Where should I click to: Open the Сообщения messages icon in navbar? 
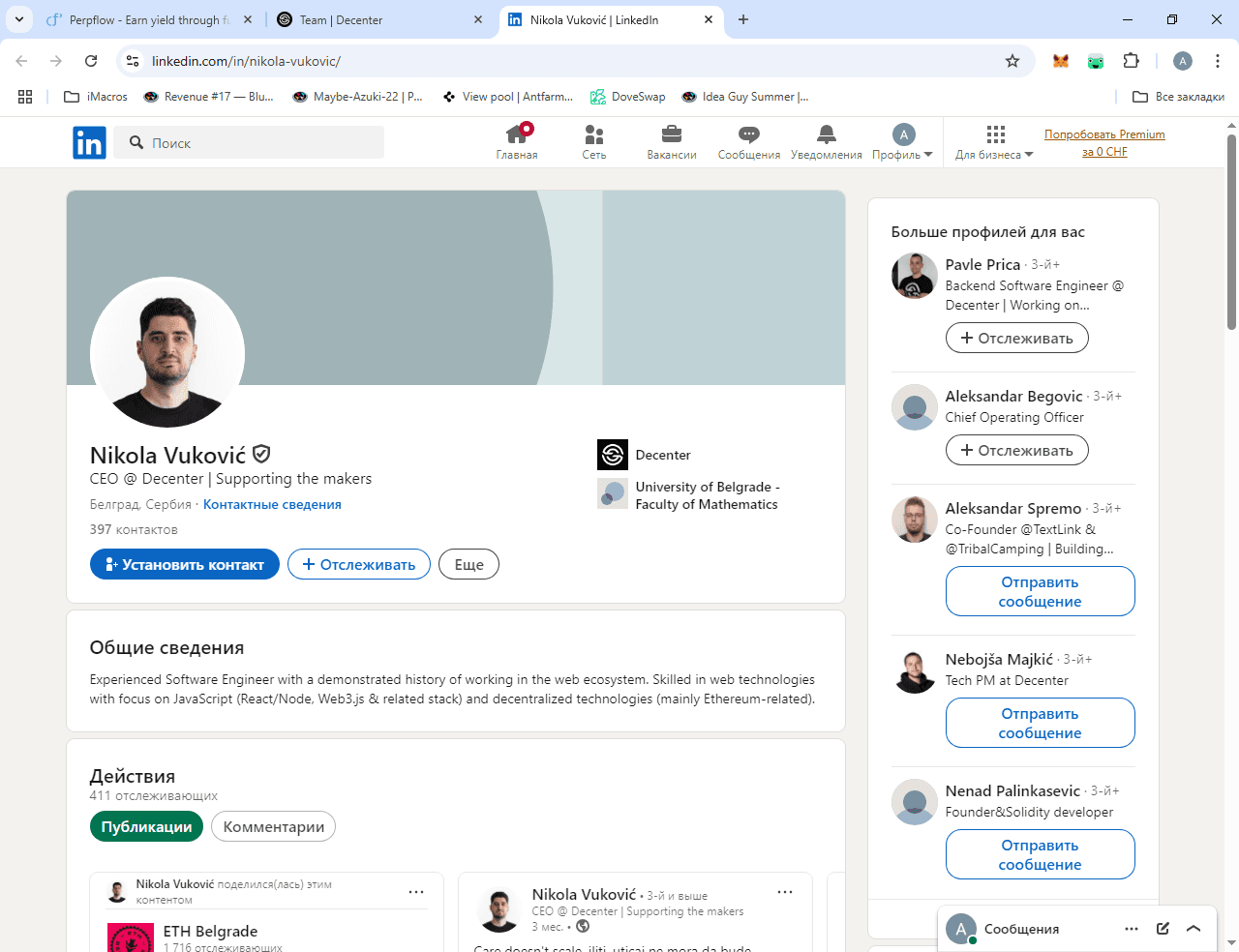click(x=749, y=142)
